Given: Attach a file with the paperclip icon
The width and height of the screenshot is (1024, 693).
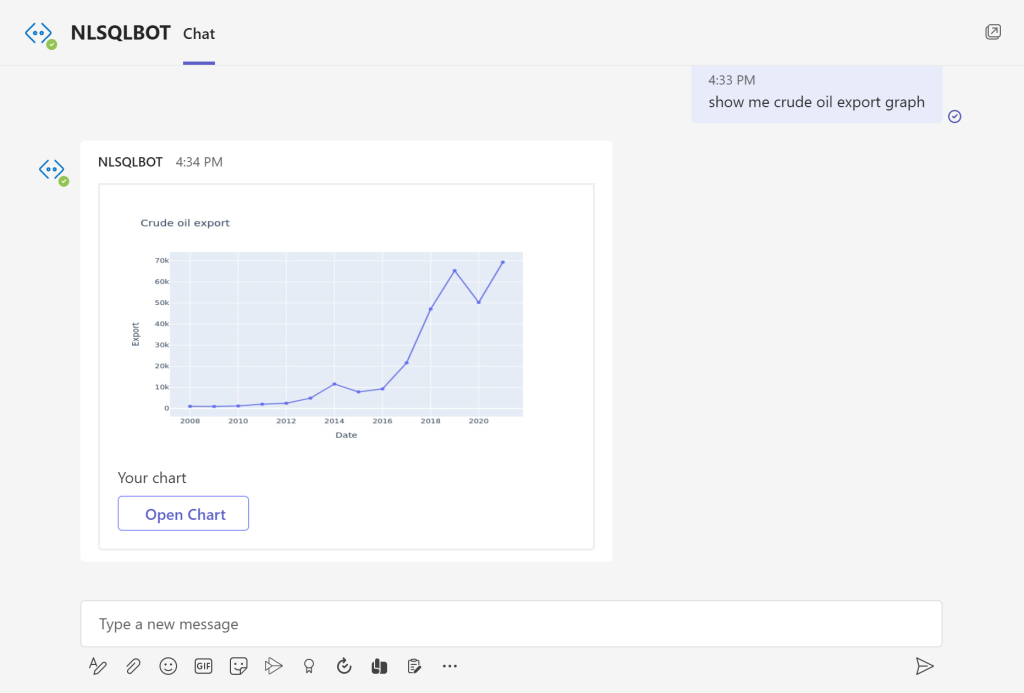Looking at the screenshot, I should [x=133, y=666].
